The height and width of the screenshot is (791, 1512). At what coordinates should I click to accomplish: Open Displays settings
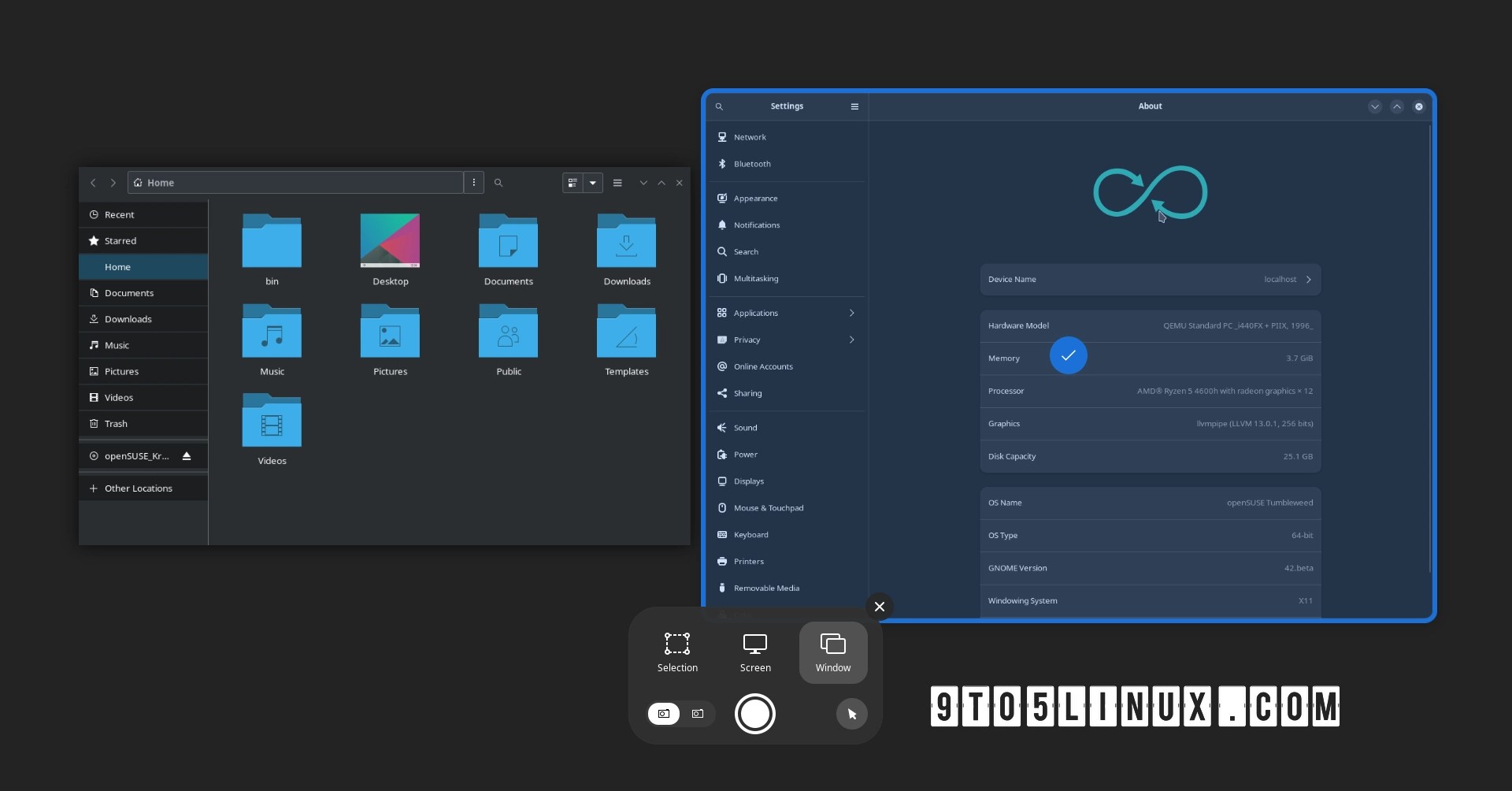click(787, 481)
